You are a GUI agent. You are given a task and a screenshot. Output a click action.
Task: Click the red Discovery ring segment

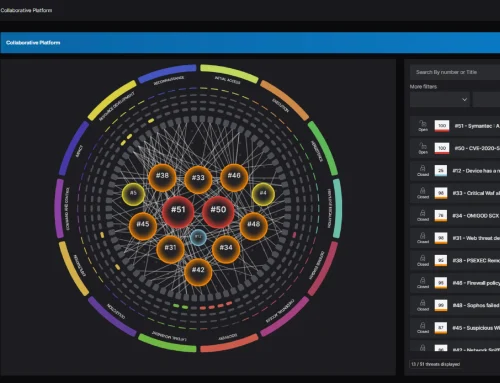click(x=229, y=344)
